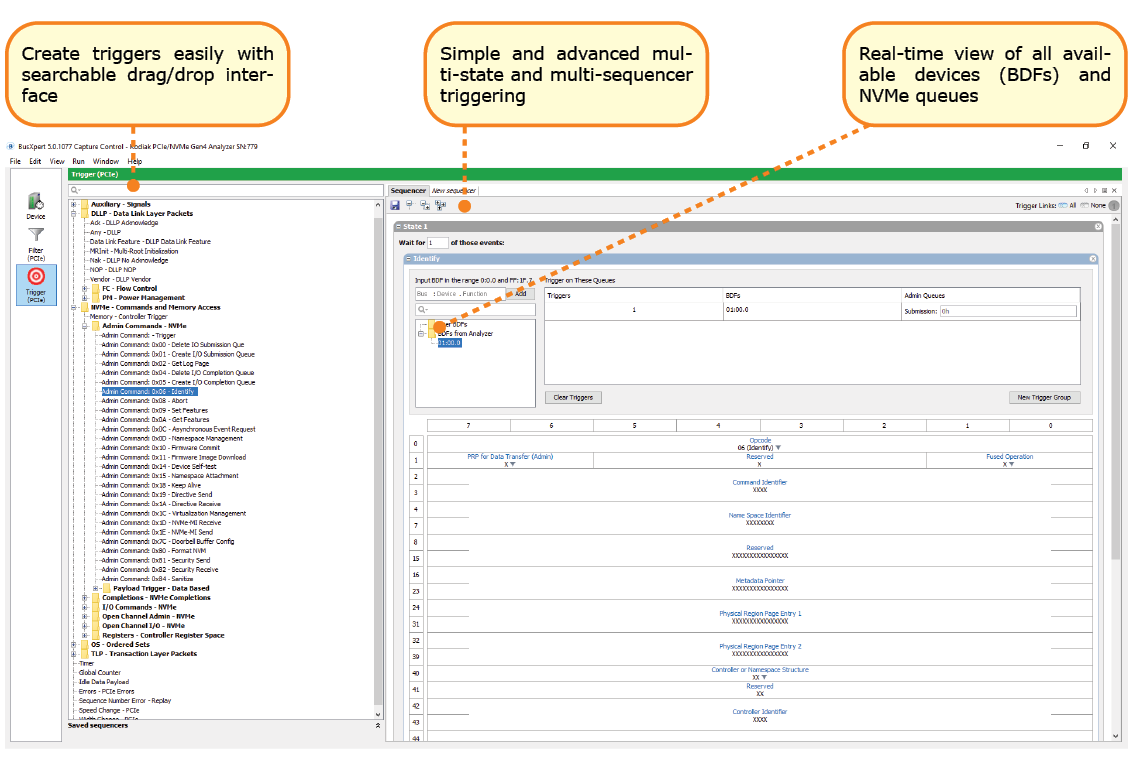Open the File menu
Viewport: 1140px width, 764px height.
click(x=15, y=161)
